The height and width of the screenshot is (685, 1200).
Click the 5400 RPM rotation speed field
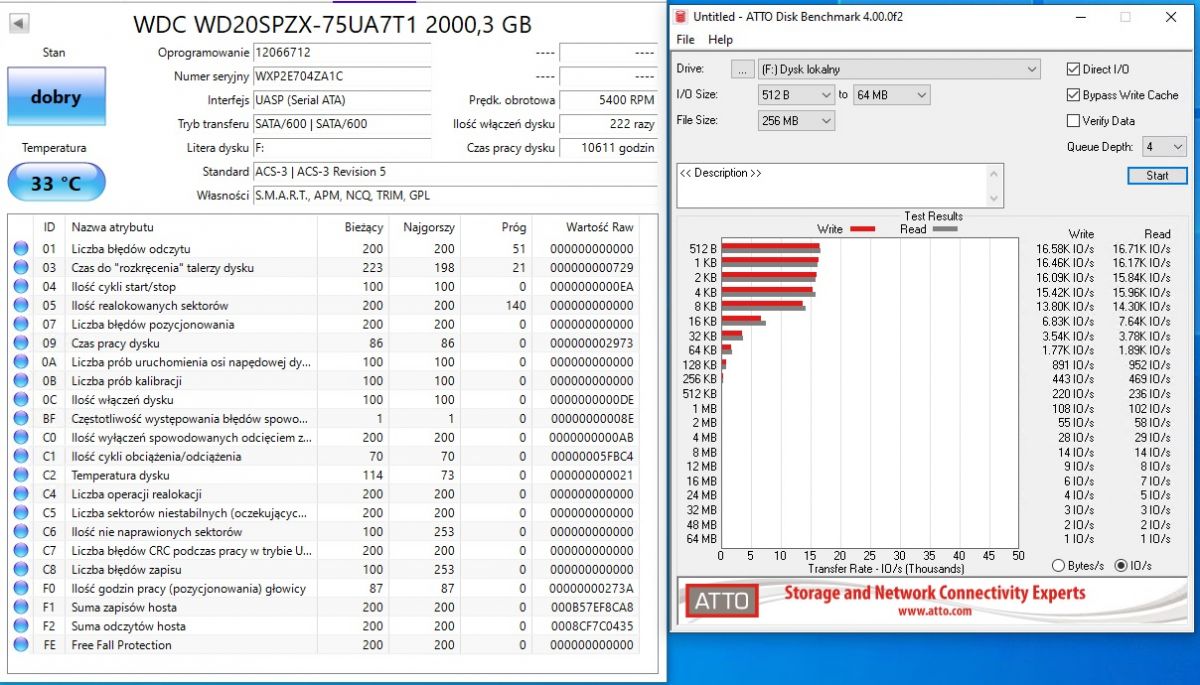point(608,100)
